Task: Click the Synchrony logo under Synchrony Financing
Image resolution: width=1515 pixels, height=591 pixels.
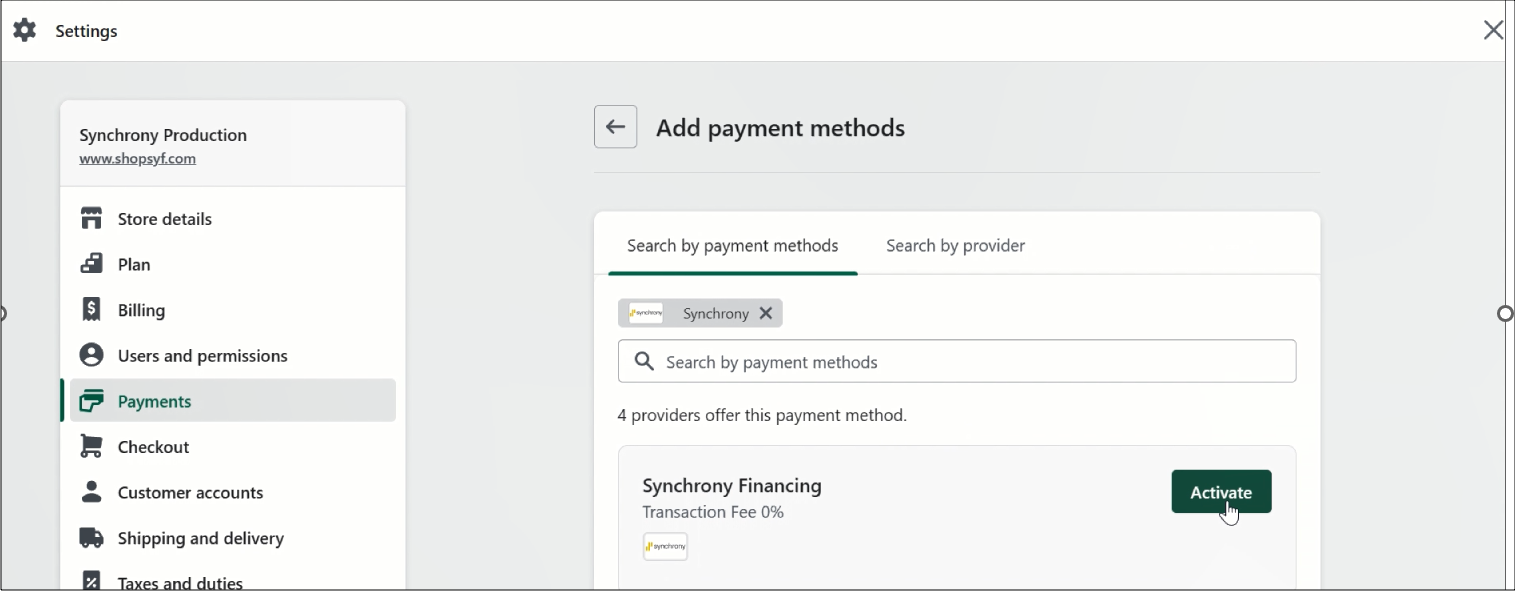Action: pyautogui.click(x=665, y=546)
